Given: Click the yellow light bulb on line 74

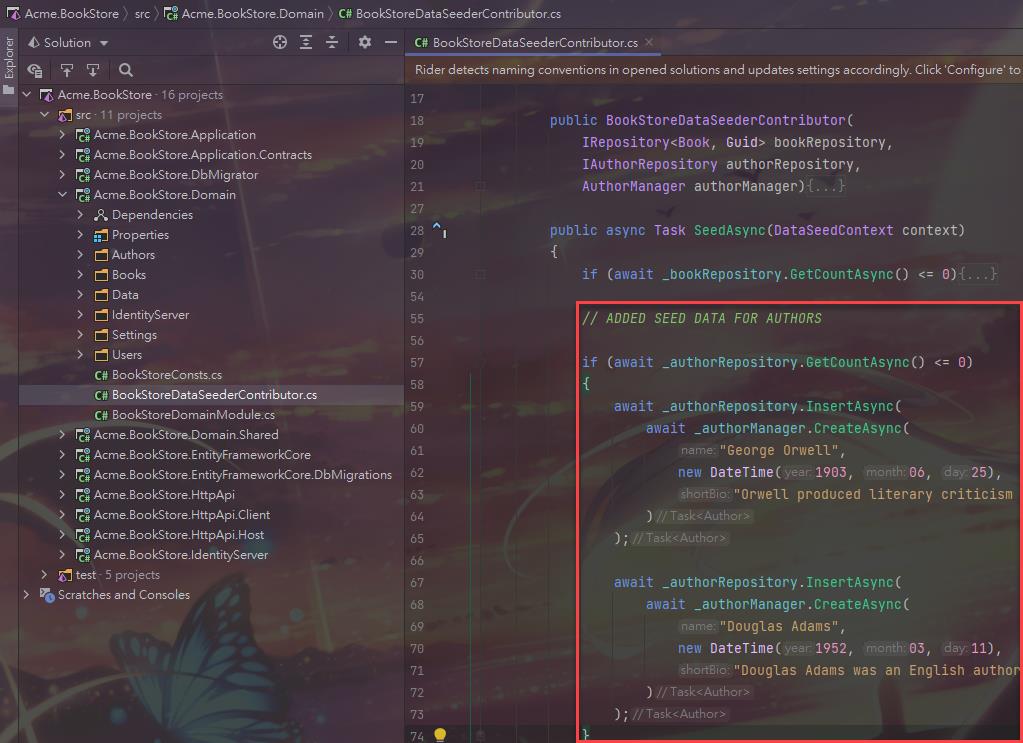Looking at the screenshot, I should pyautogui.click(x=438, y=735).
